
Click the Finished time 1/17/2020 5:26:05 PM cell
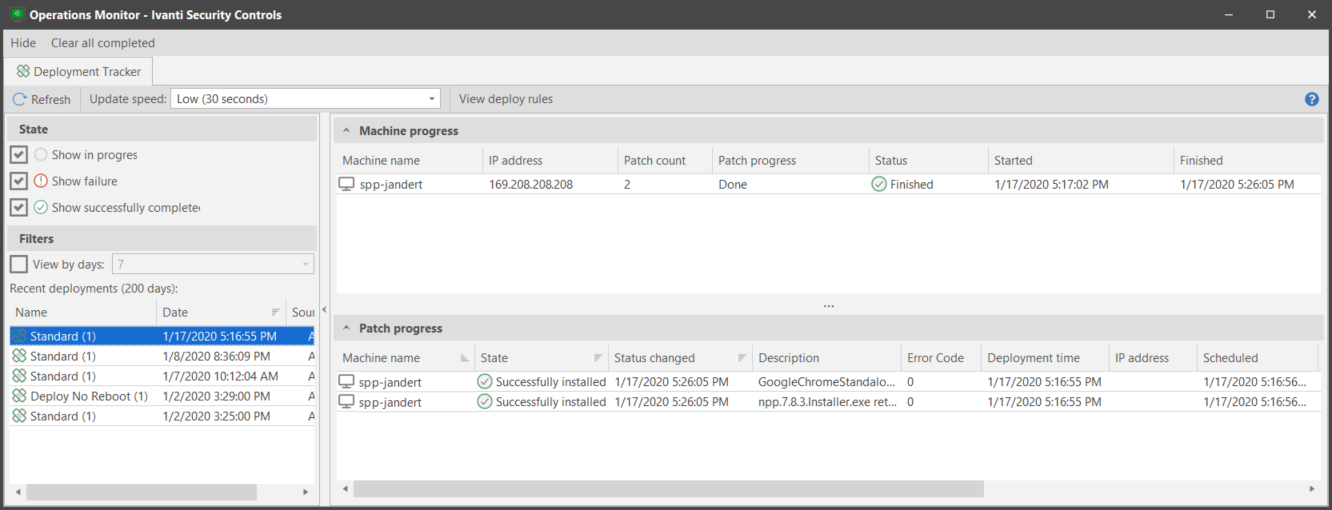pyautogui.click(x=1237, y=184)
